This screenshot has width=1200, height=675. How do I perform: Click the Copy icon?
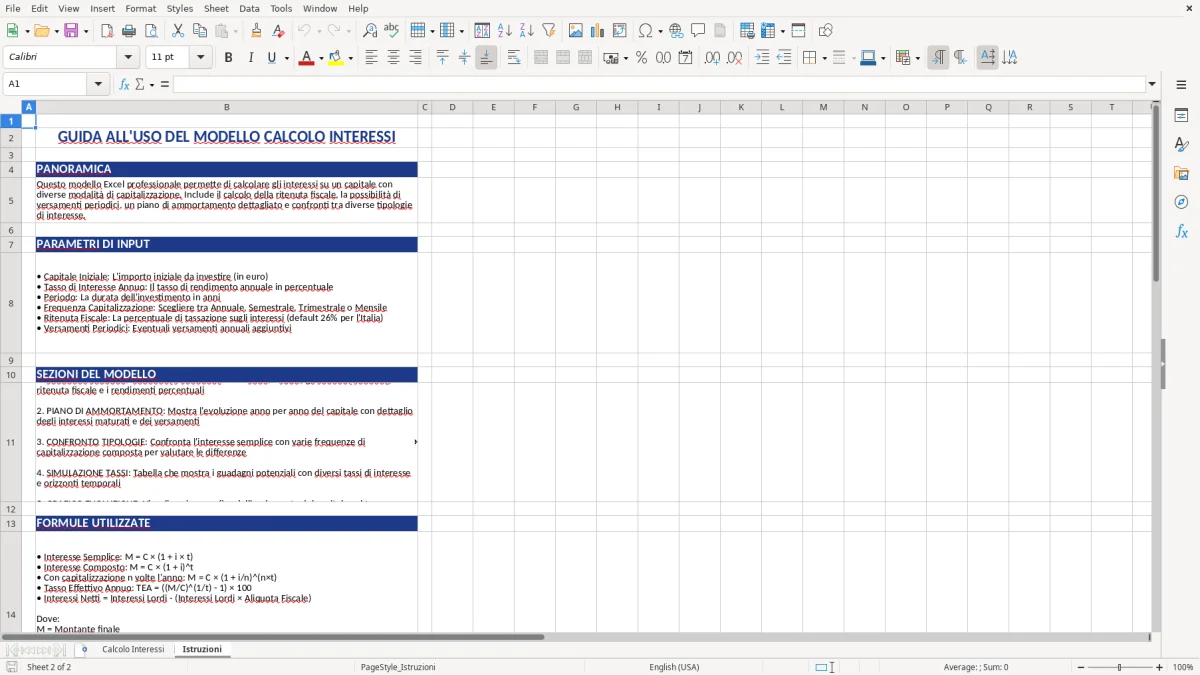(x=200, y=31)
